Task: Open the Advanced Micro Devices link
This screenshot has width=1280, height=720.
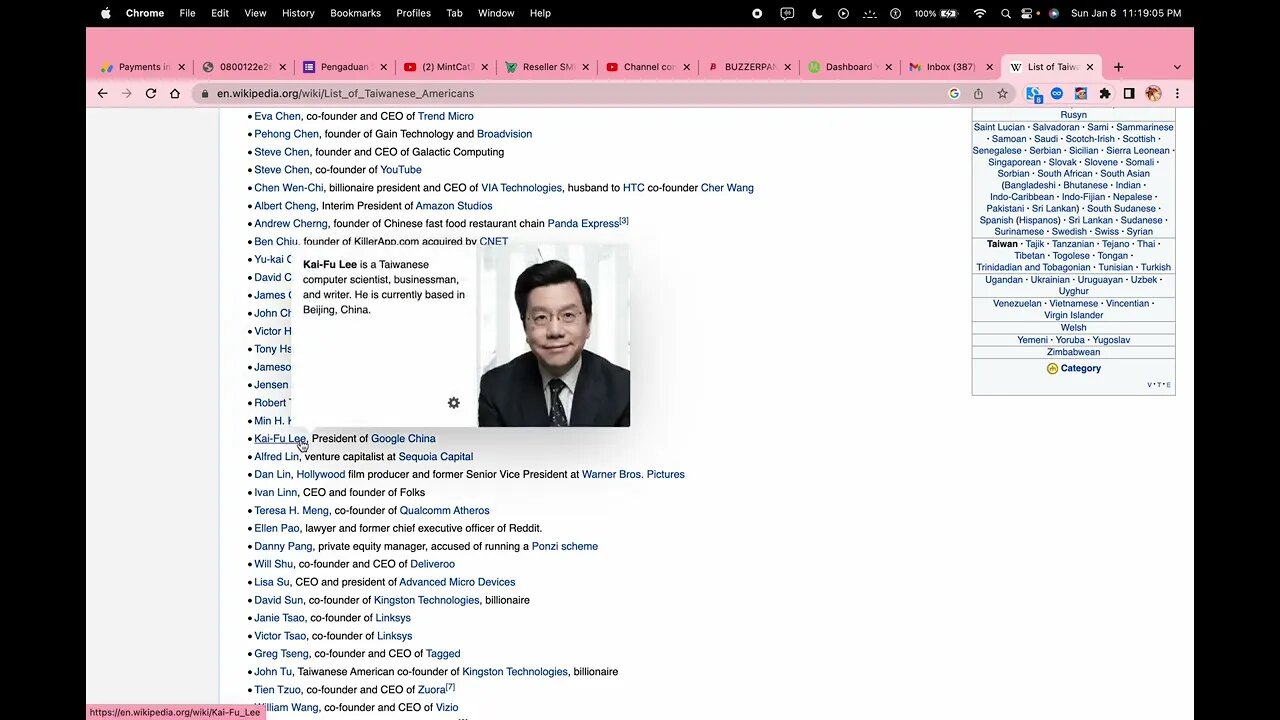Action: [x=457, y=582]
